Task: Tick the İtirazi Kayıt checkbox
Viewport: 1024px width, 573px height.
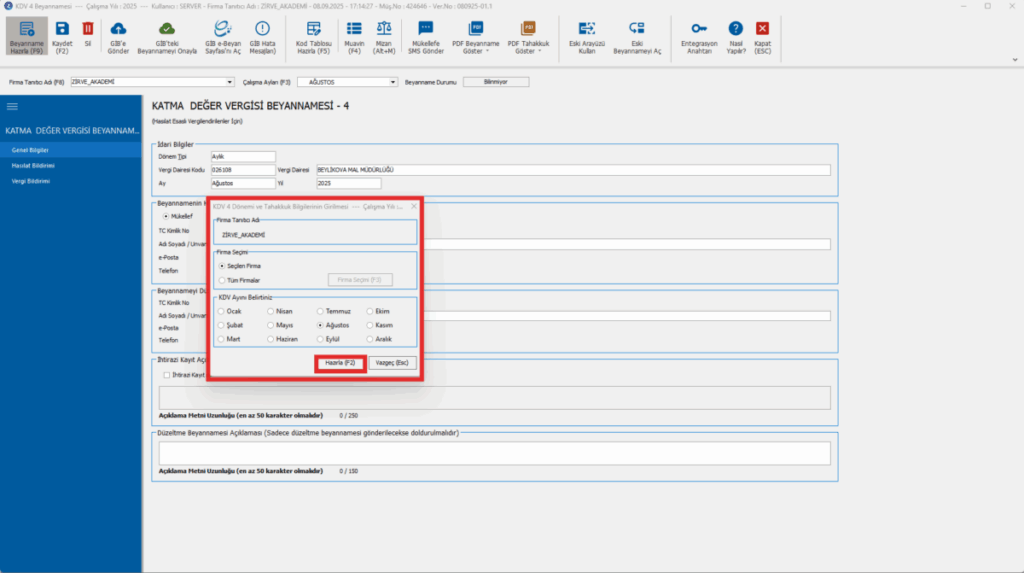Action: (x=167, y=375)
